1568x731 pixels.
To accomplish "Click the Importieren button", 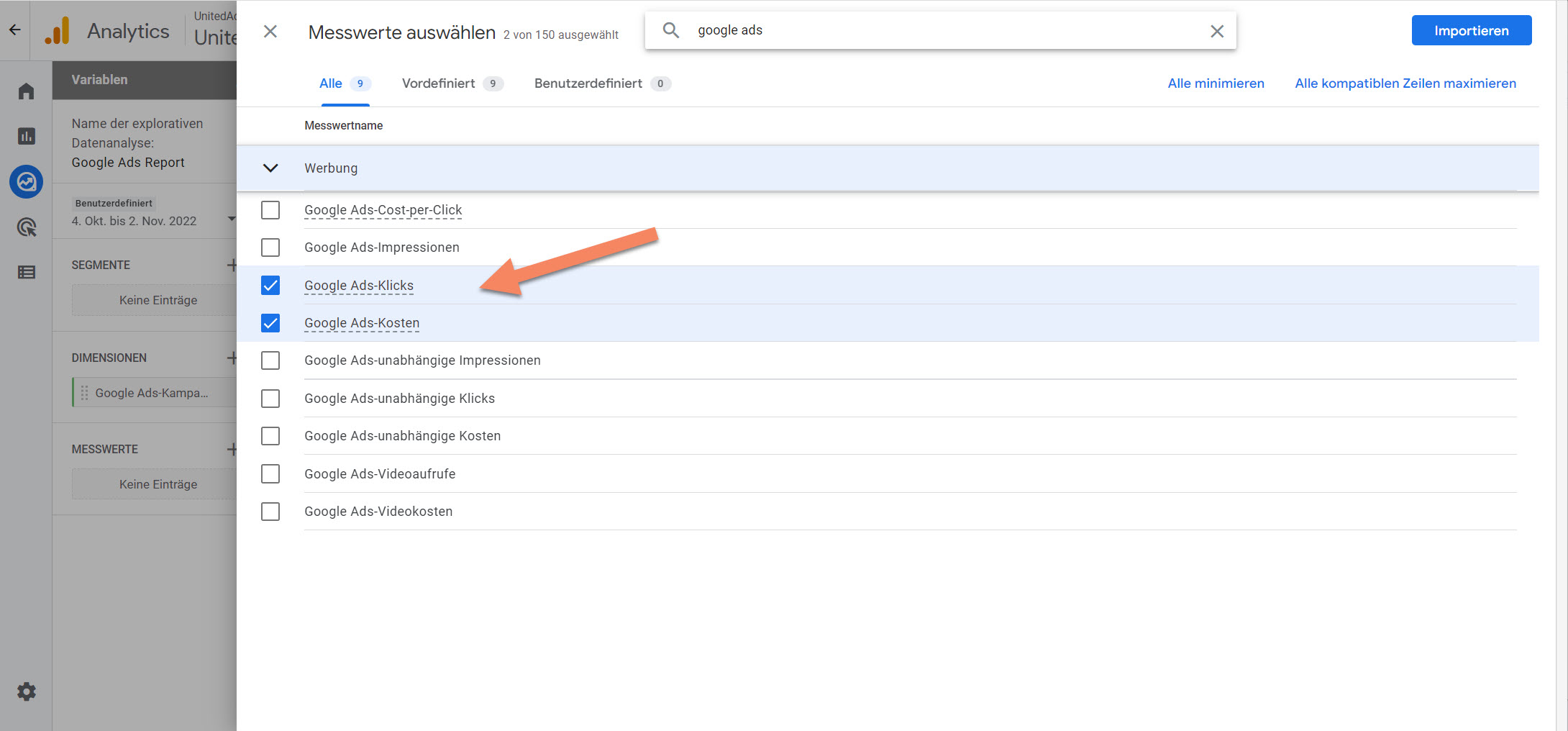I will (1472, 30).
